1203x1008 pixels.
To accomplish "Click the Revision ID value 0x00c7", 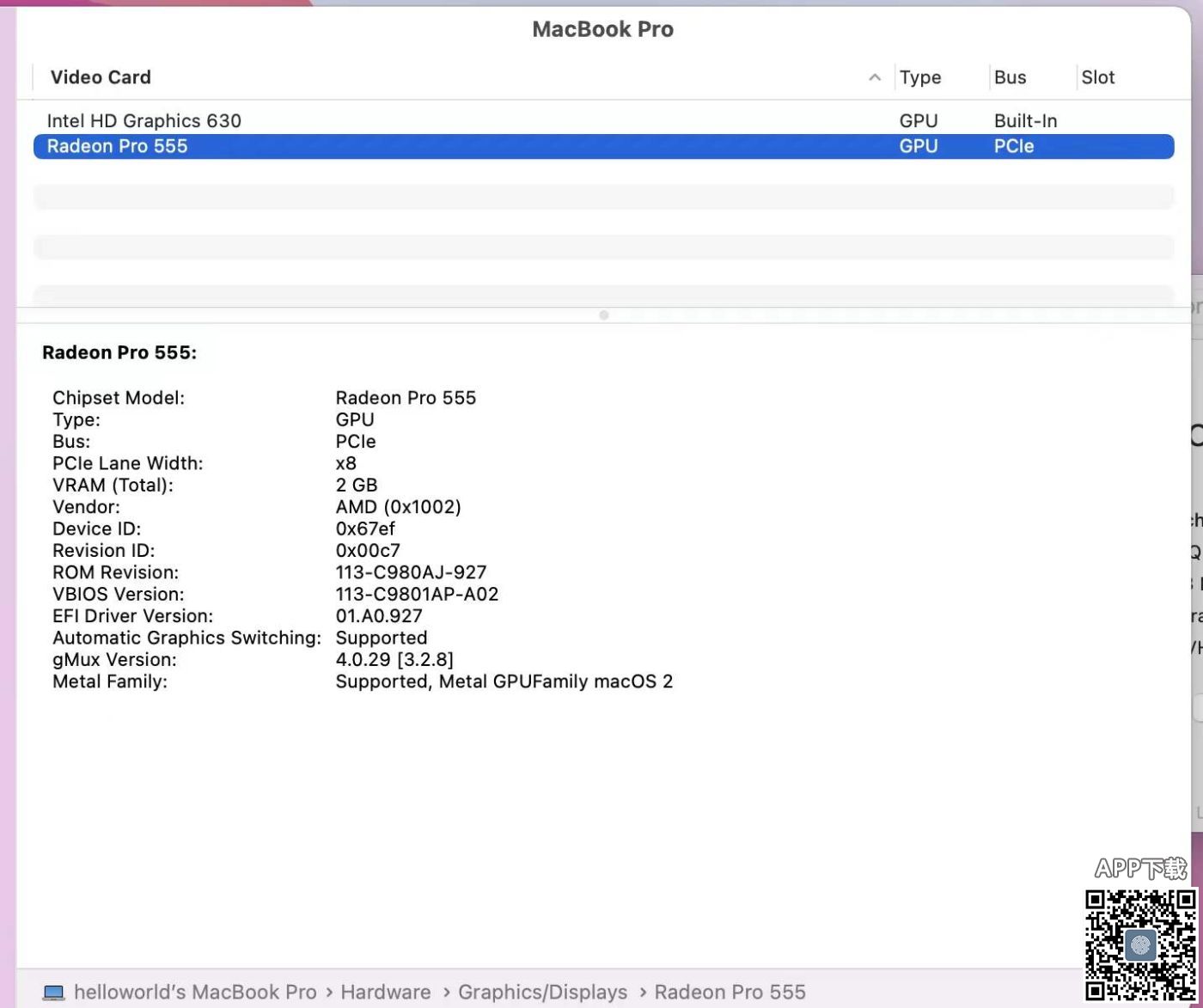I will pos(368,551).
